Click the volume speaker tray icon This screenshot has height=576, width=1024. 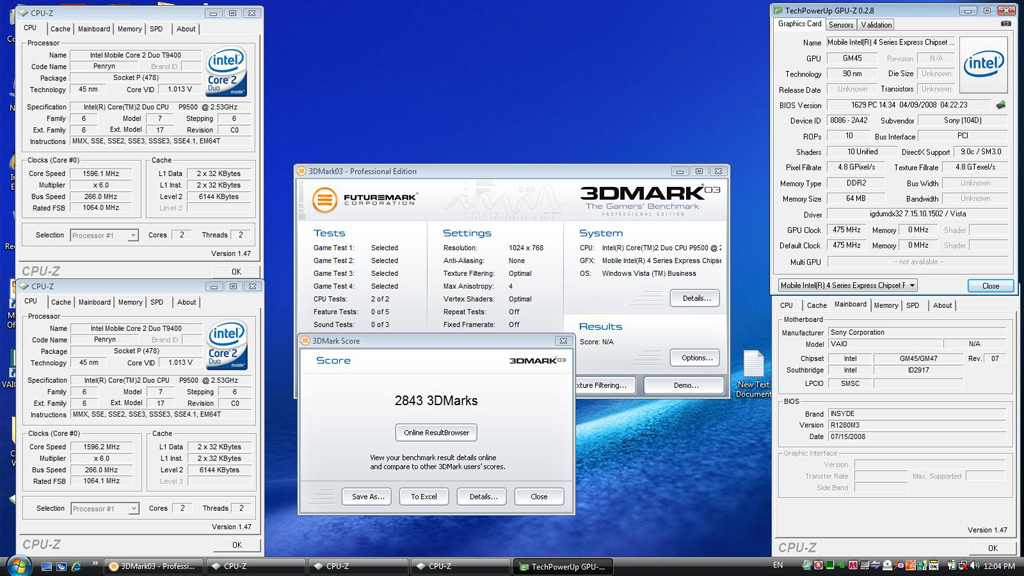[x=974, y=566]
